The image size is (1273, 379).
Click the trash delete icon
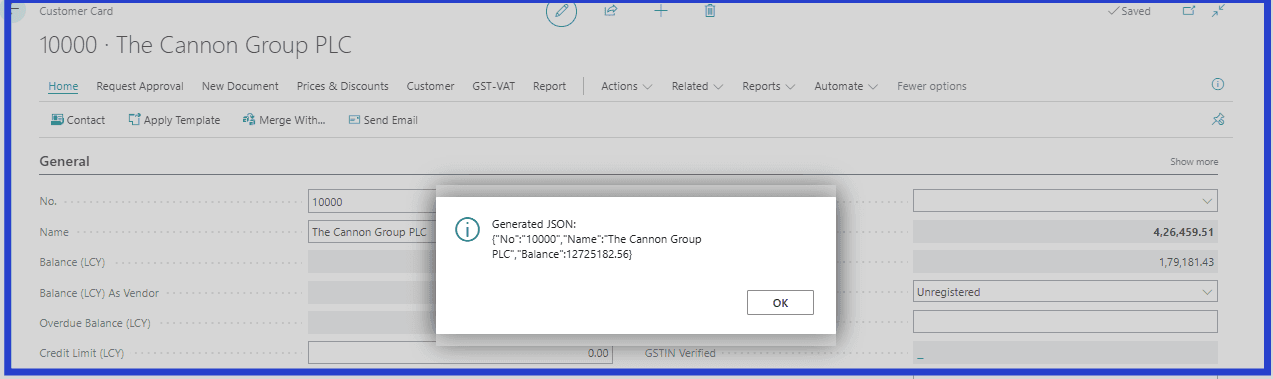tap(710, 11)
